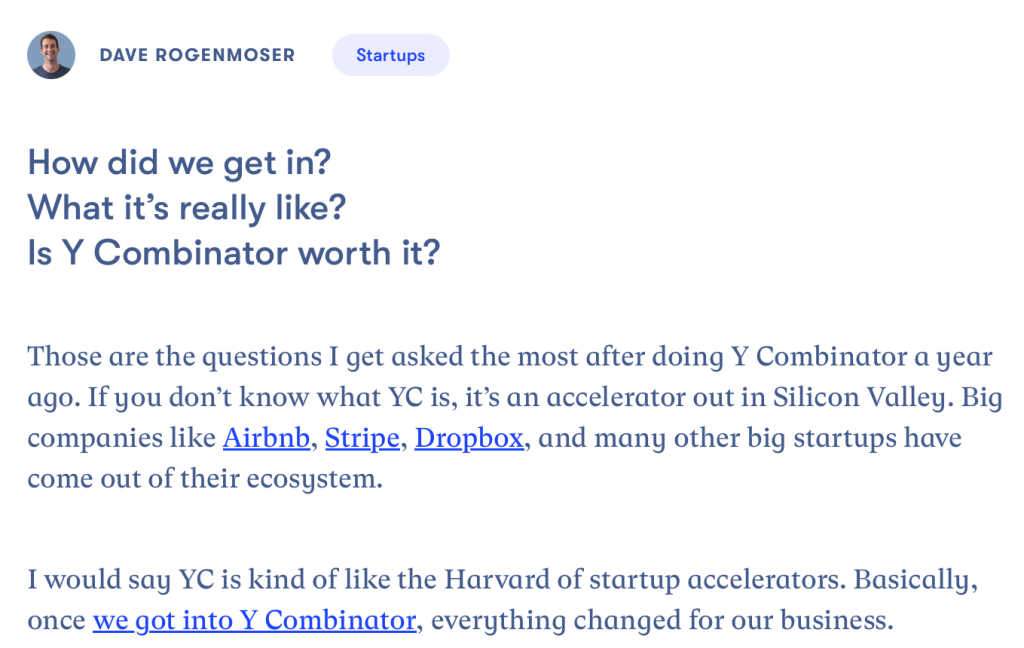Click Dave Rogenmoser's profile avatar photo

tap(51, 55)
